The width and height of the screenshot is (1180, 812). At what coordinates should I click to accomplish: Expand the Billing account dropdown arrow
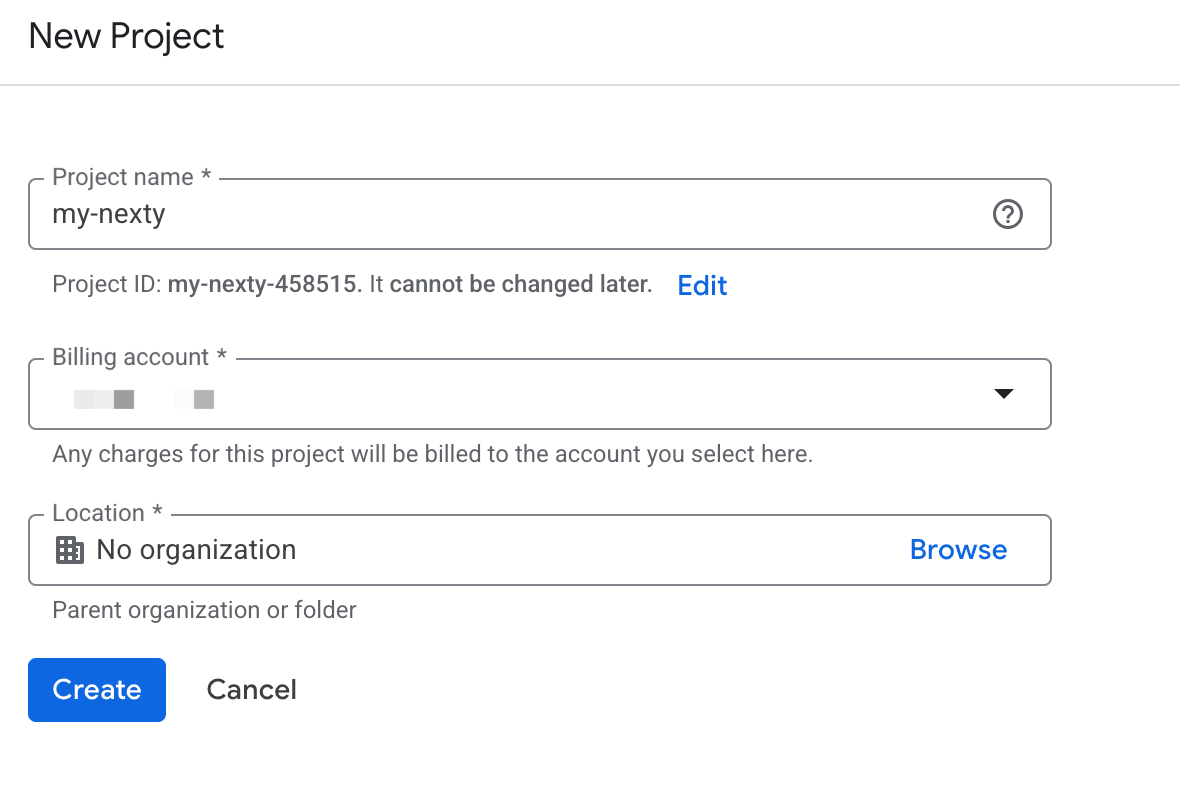1003,394
